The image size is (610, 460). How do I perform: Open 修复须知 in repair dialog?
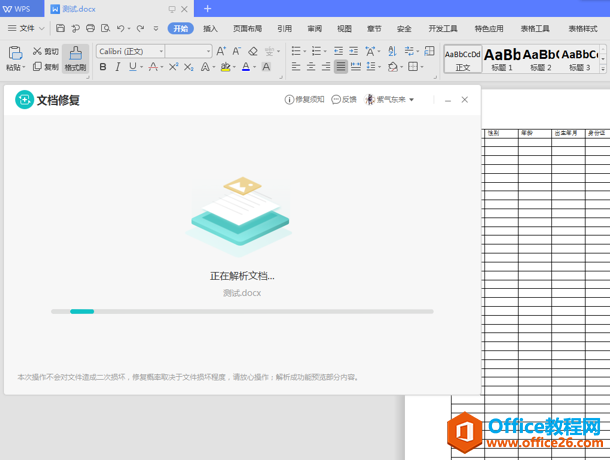coord(304,100)
